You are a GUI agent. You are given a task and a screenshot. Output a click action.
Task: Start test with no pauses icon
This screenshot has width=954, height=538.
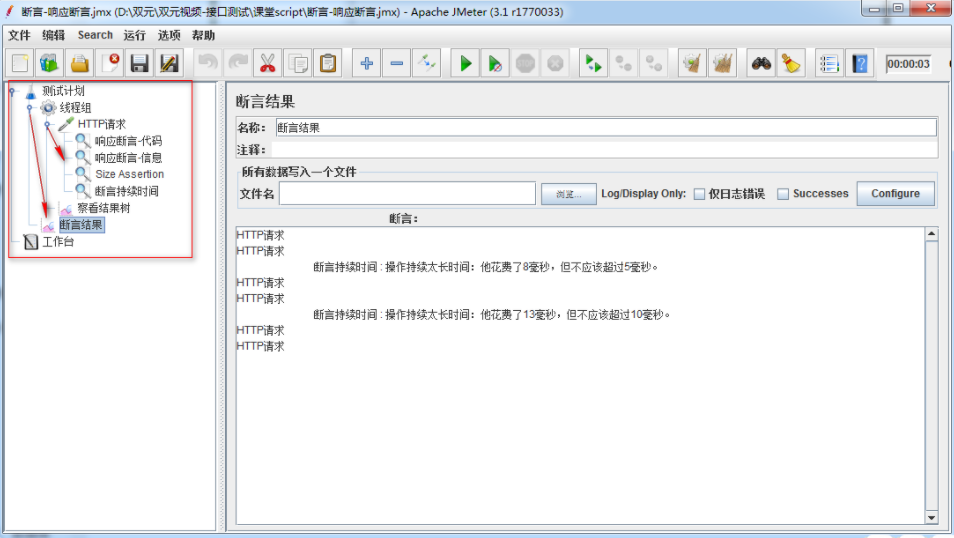point(495,63)
